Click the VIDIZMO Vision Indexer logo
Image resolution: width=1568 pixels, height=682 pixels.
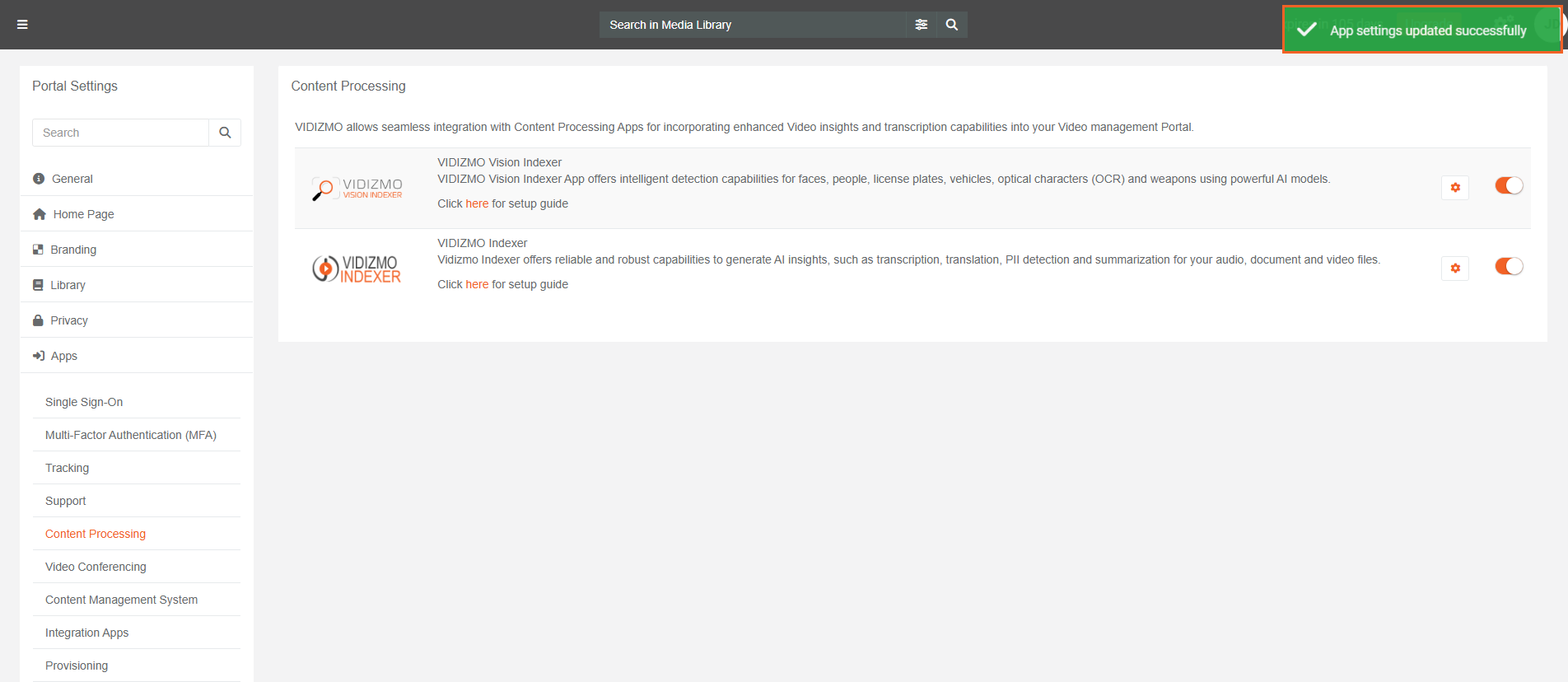(357, 189)
